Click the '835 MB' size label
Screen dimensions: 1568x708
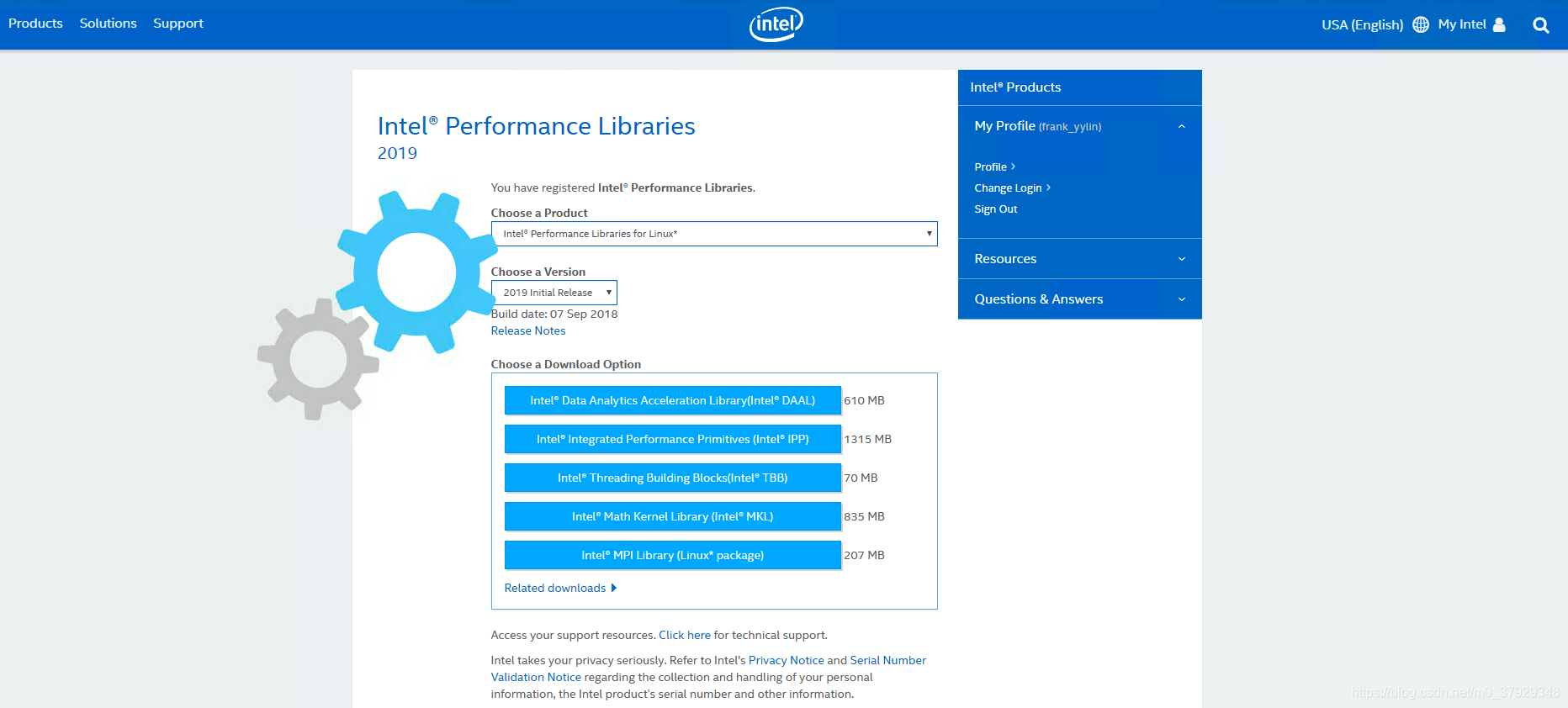864,516
